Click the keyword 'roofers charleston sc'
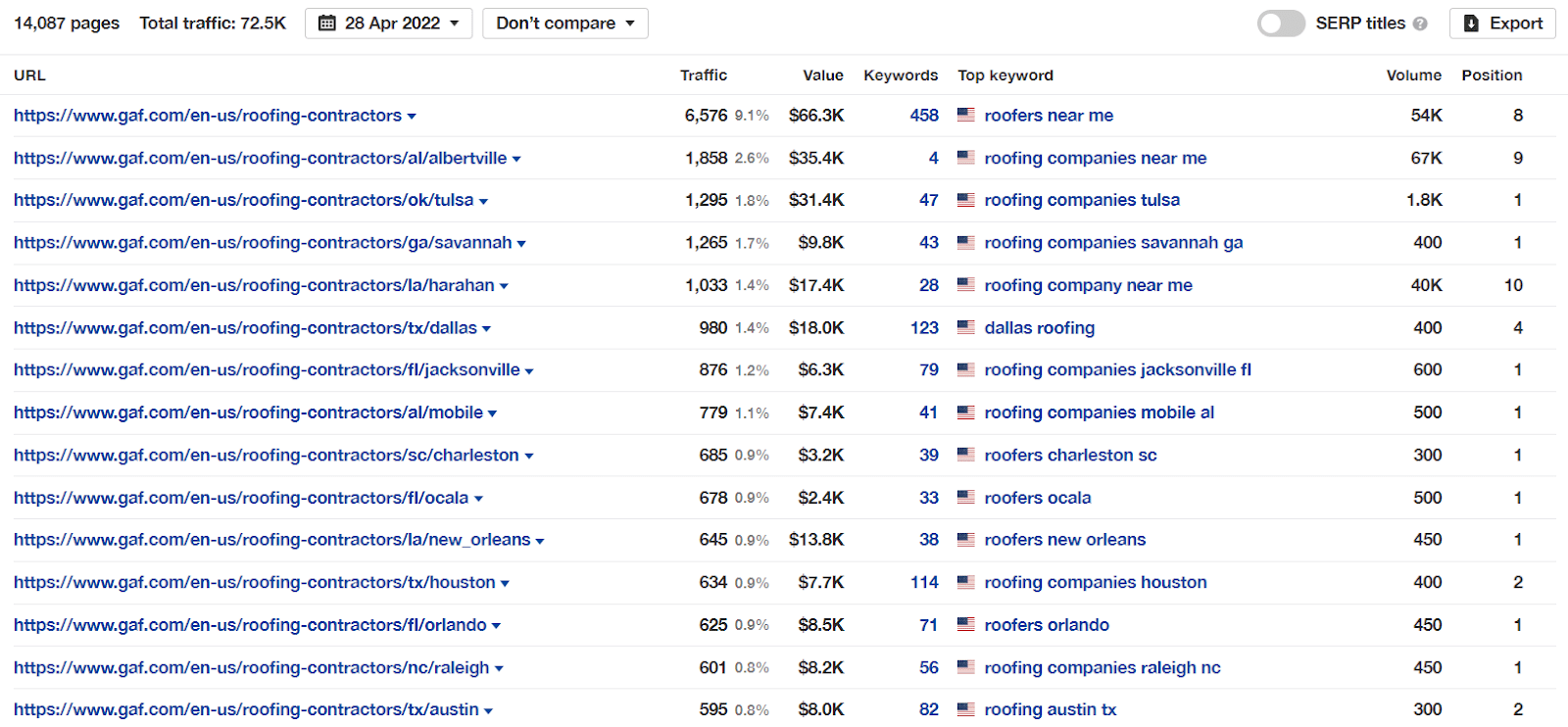The width and height of the screenshot is (1568, 727). point(1070,456)
